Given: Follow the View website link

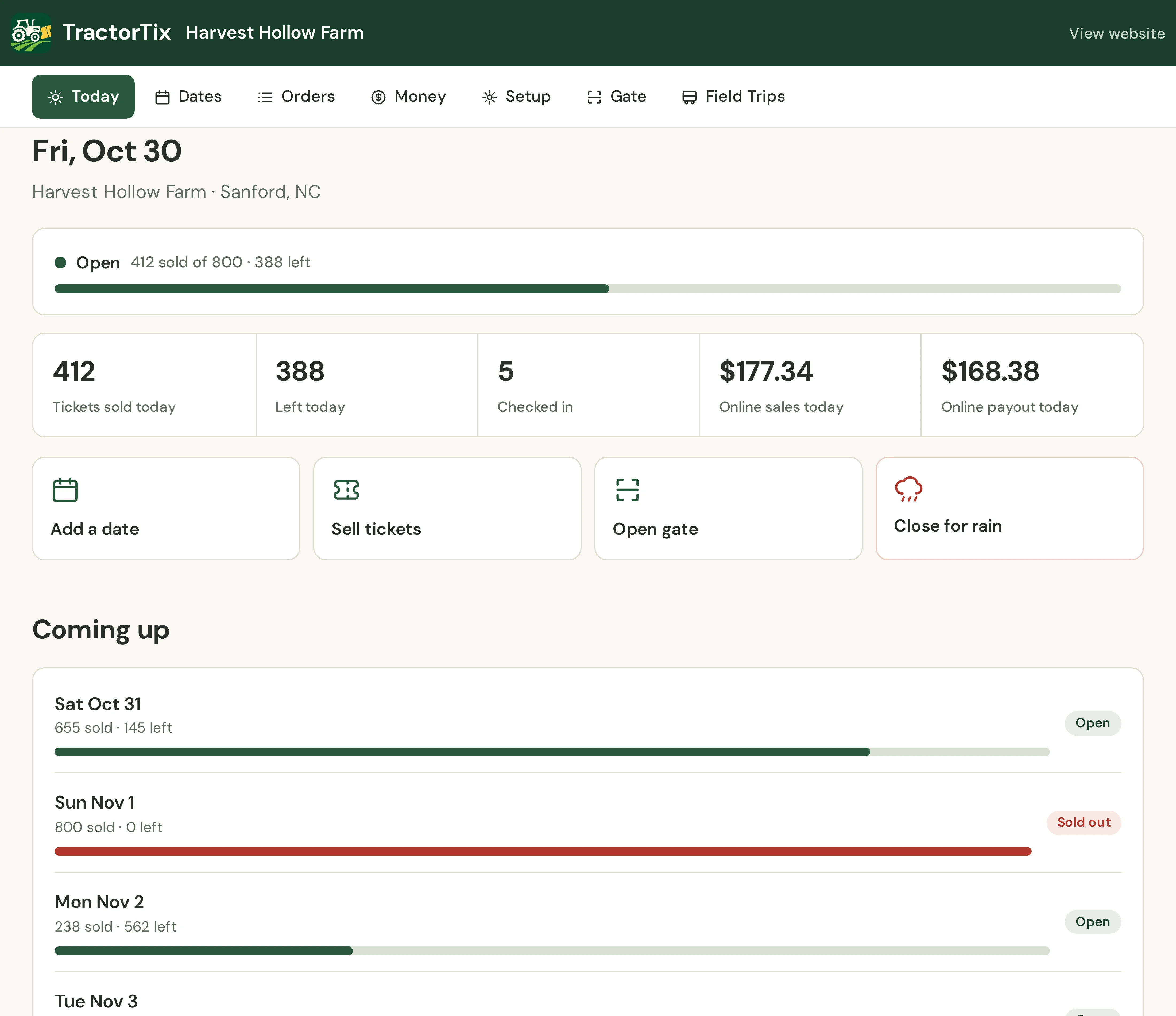Looking at the screenshot, I should coord(1117,33).
